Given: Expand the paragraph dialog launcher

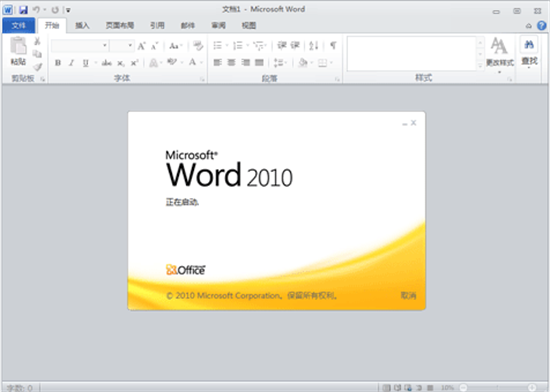Looking at the screenshot, I should pos(337,80).
